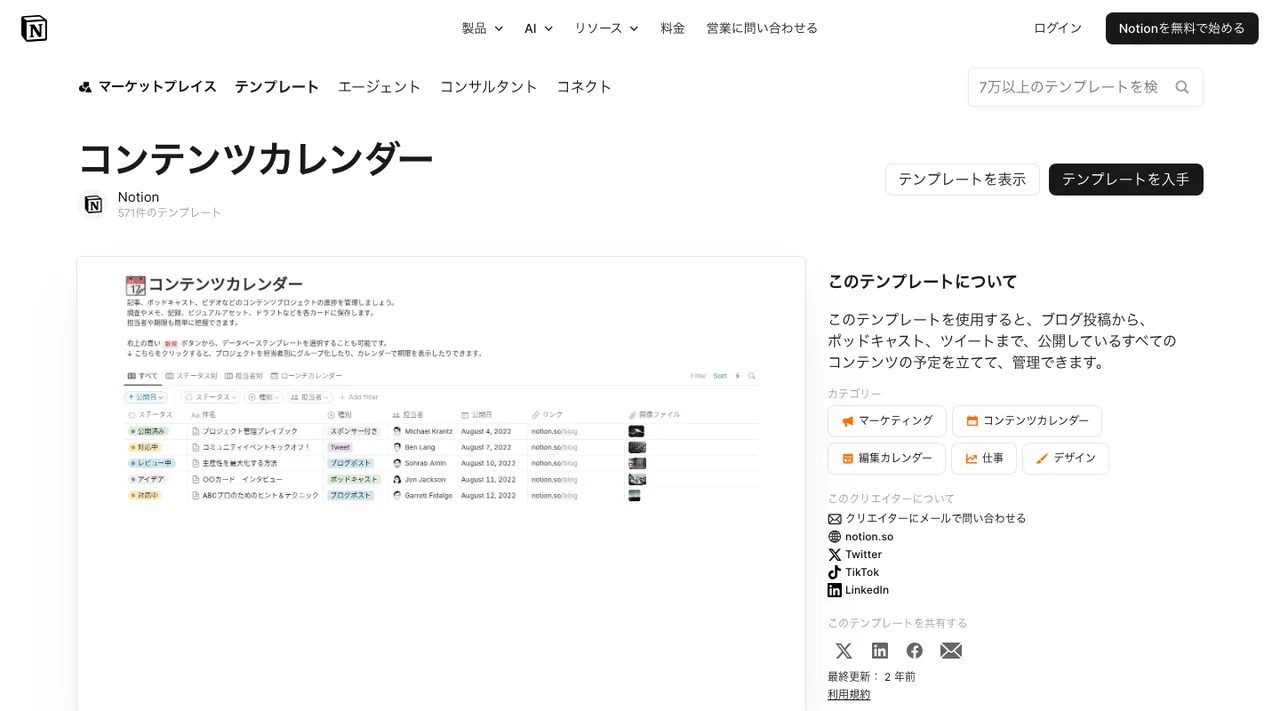Click the globe icon beside notion.so
Viewport: 1280px width, 711px height.
(x=835, y=536)
